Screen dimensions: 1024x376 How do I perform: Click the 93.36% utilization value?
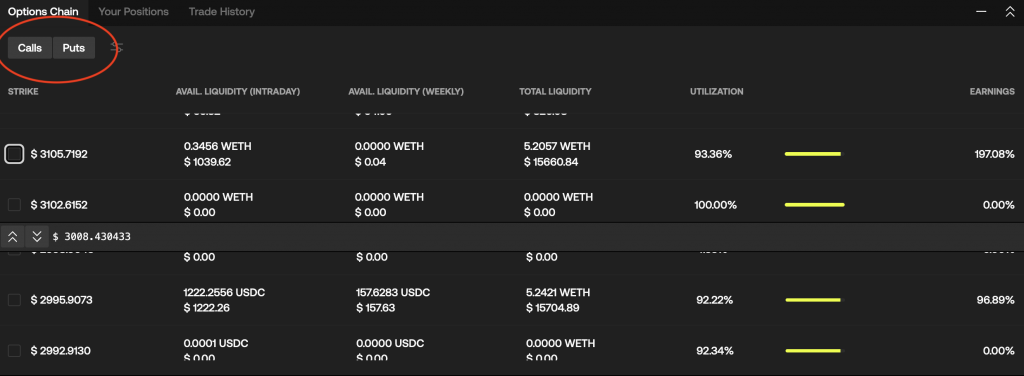pyautogui.click(x=713, y=155)
